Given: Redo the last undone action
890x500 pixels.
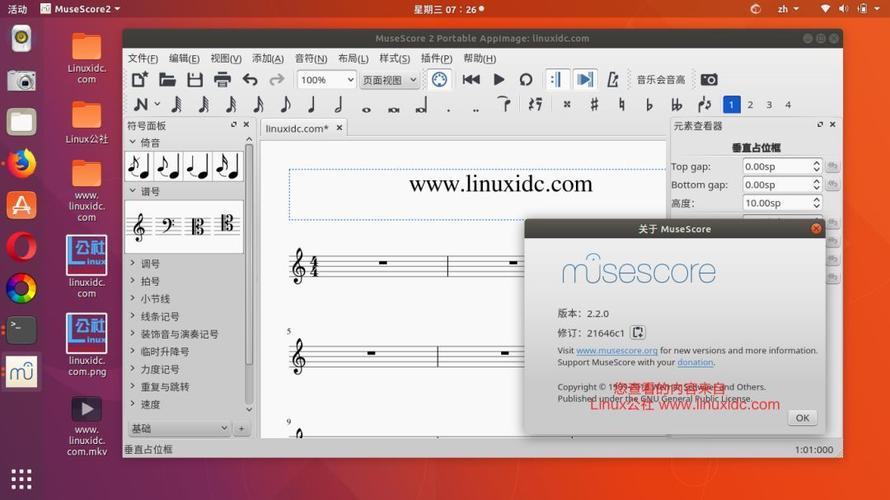Looking at the screenshot, I should (x=276, y=79).
